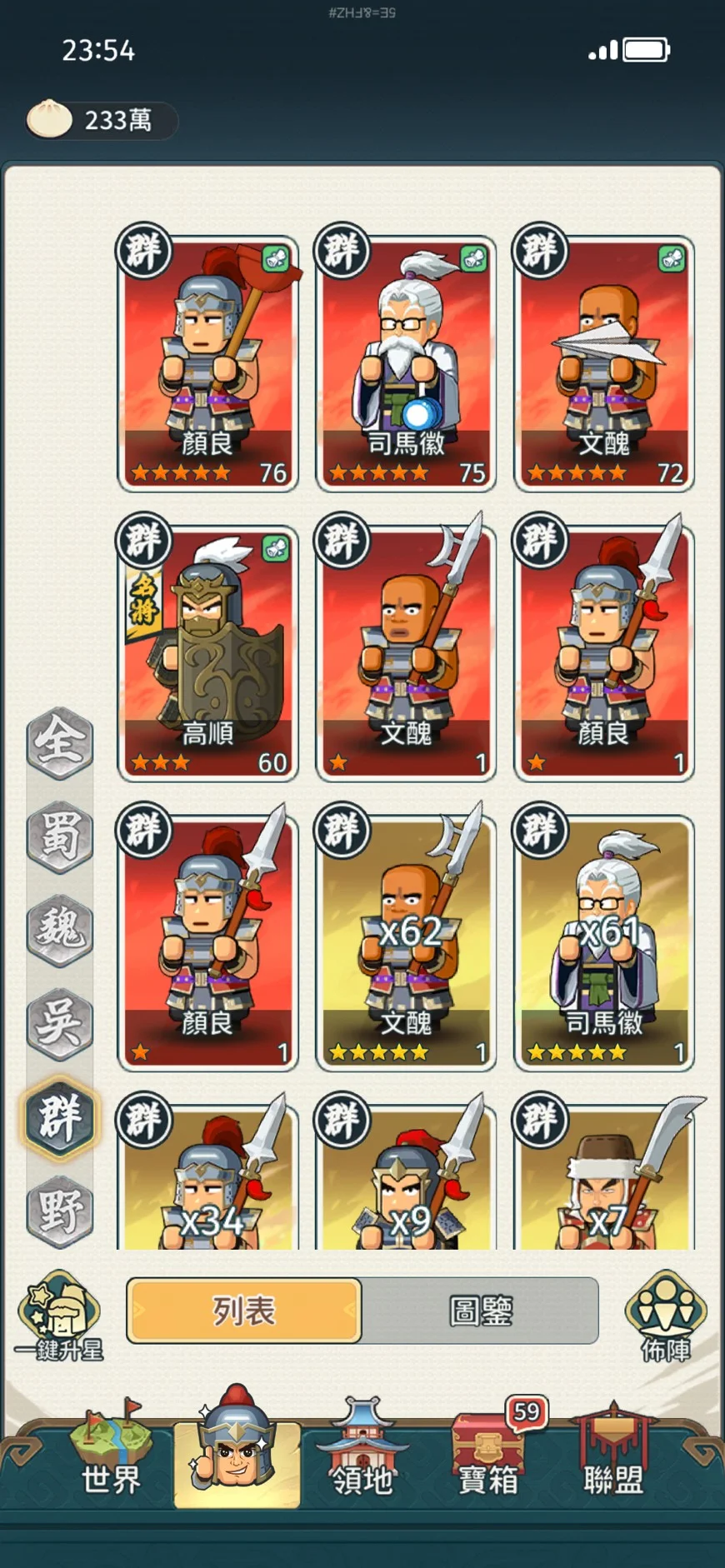Screen dimensions: 725x1568
Task: Switch to the 列表 list tab
Action: point(244,1311)
